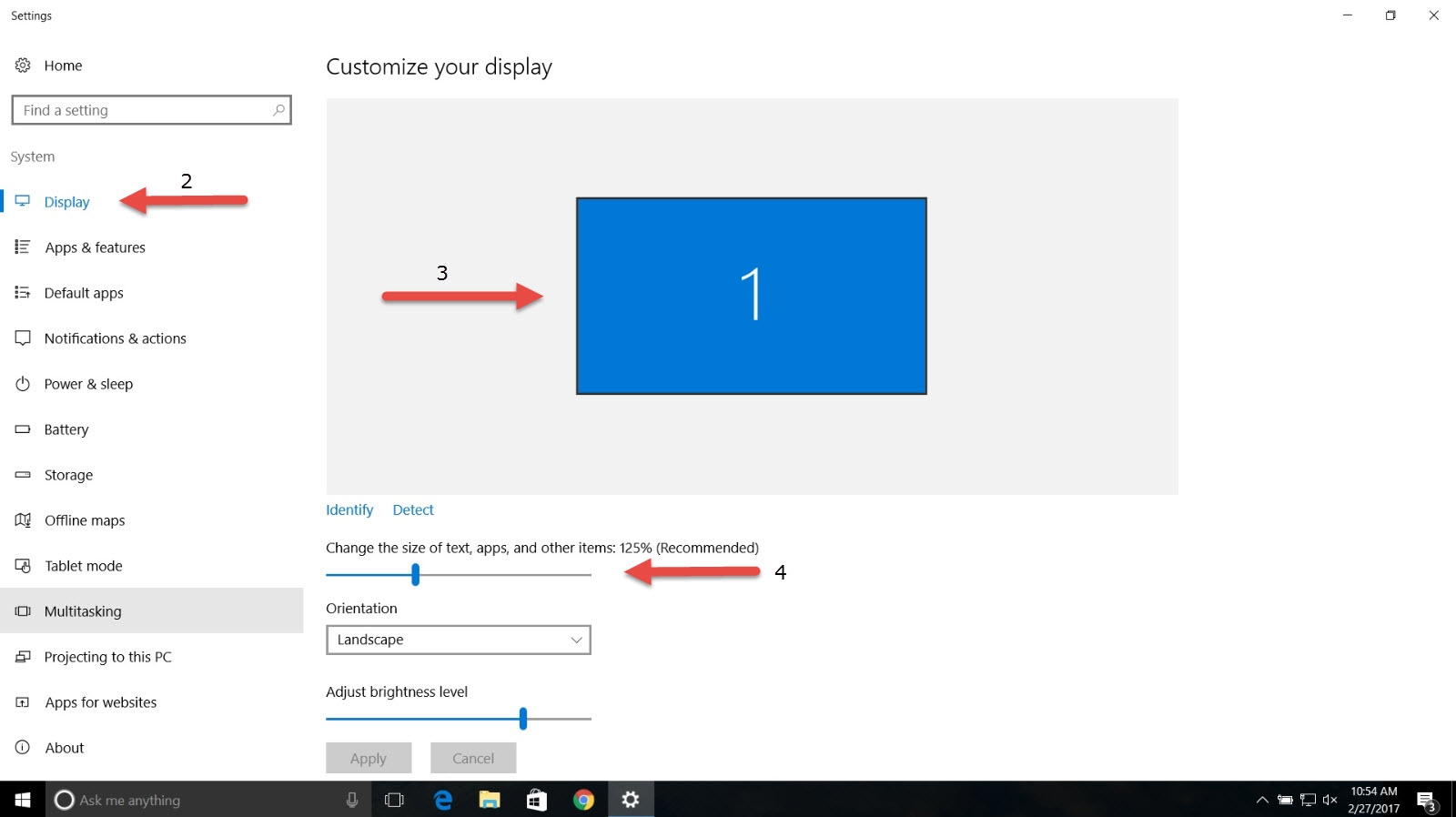The width and height of the screenshot is (1456, 817).
Task: Open the Windows Start menu
Action: 23,800
